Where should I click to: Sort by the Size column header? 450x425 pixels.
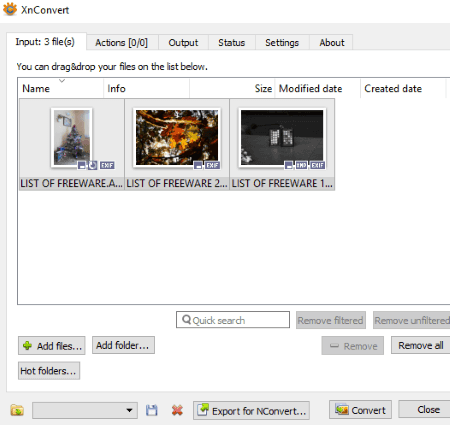(x=232, y=89)
